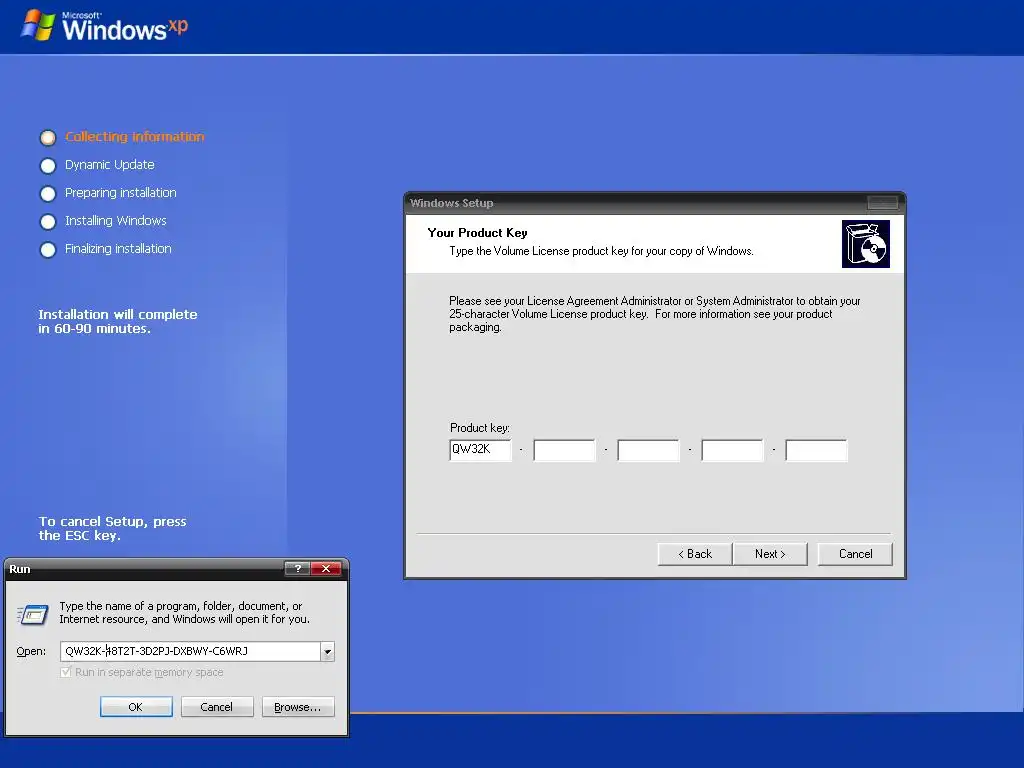Click the 'Your Product Key' heading
1024x768 pixels.
tap(477, 232)
